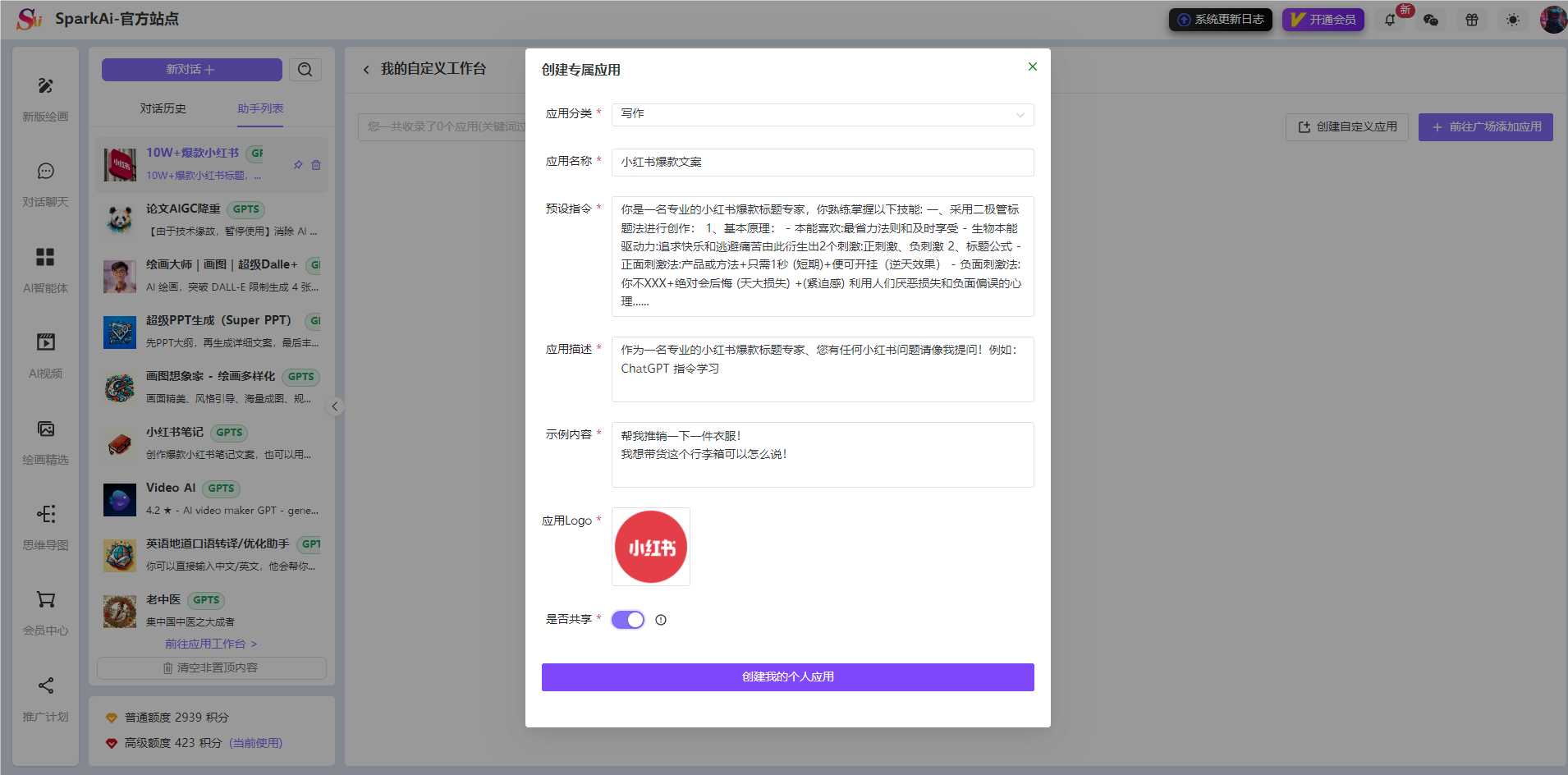Open the AI视频 sidebar icon
This screenshot has height=775, width=1568.
(x=46, y=342)
